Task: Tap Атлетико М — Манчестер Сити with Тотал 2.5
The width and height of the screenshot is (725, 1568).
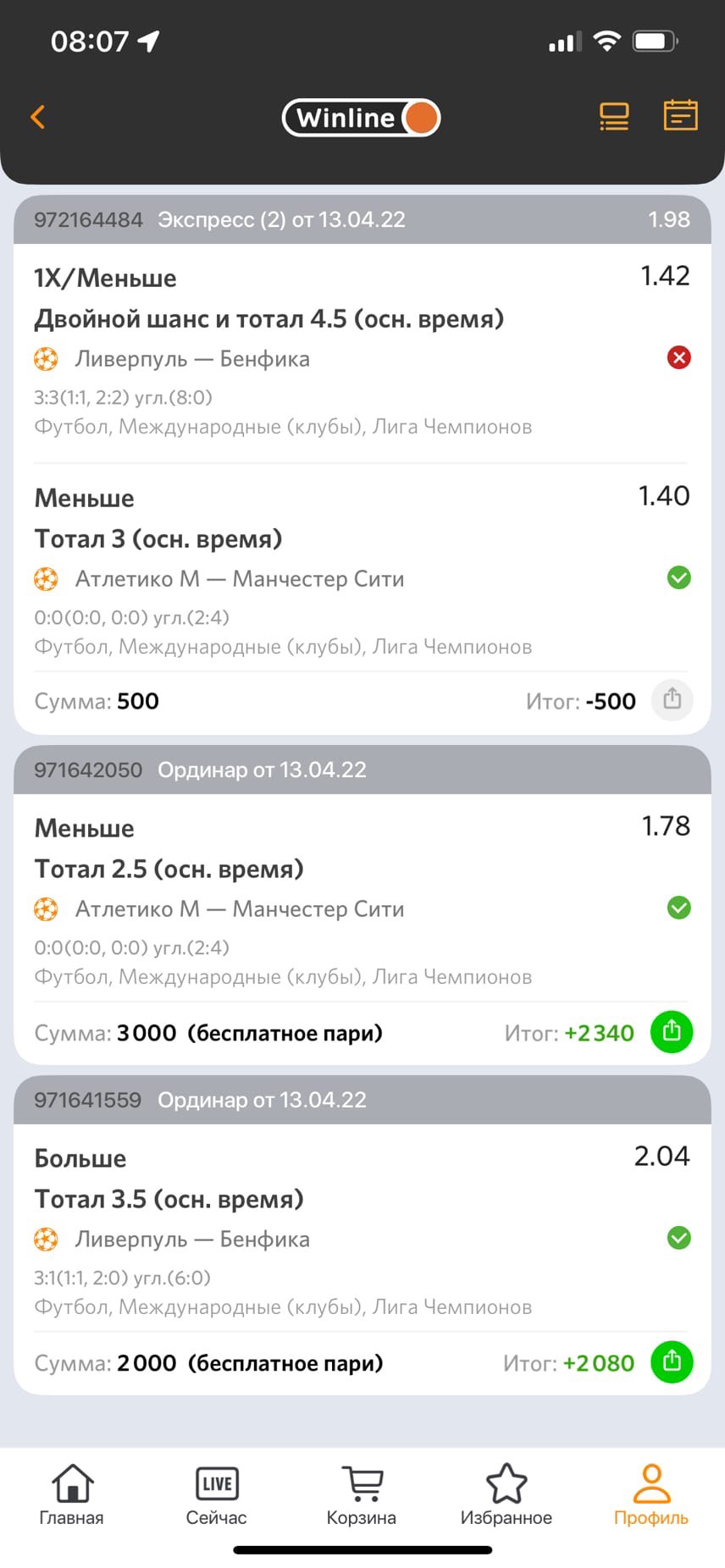Action: 239,909
